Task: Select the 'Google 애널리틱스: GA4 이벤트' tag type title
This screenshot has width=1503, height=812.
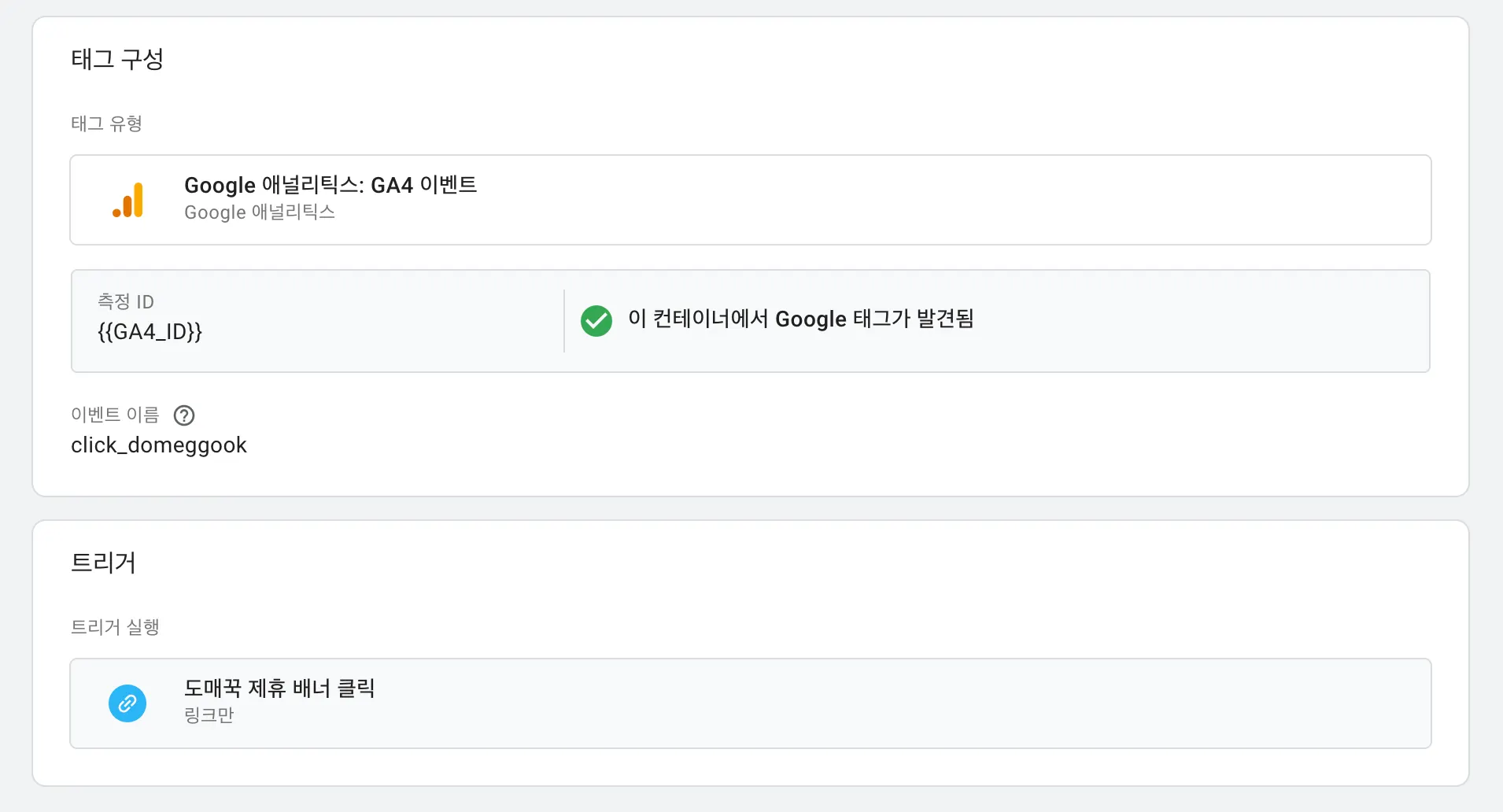Action: [331, 185]
